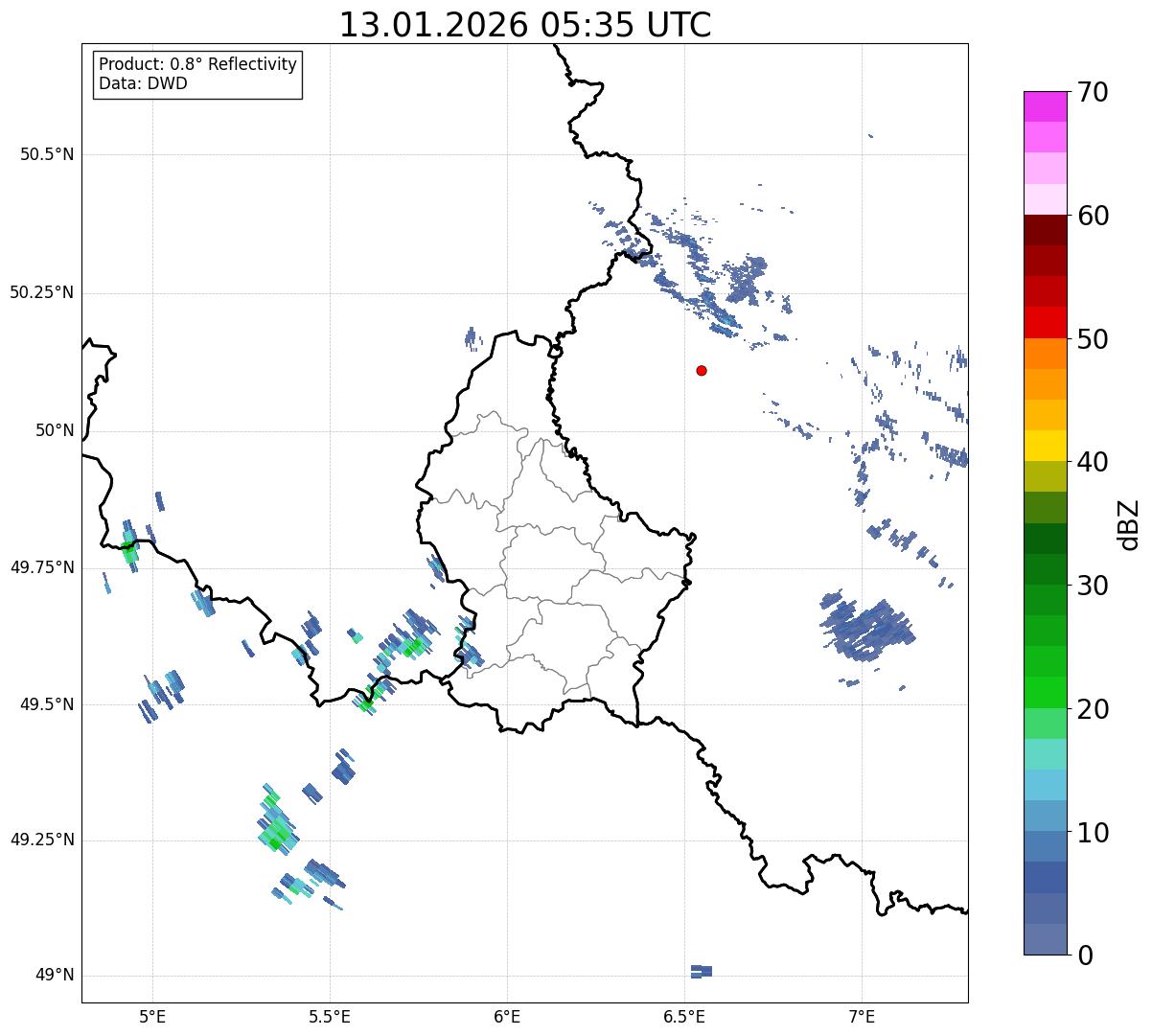Click the large blue echo near 7°E 49.65°N

(x=867, y=628)
